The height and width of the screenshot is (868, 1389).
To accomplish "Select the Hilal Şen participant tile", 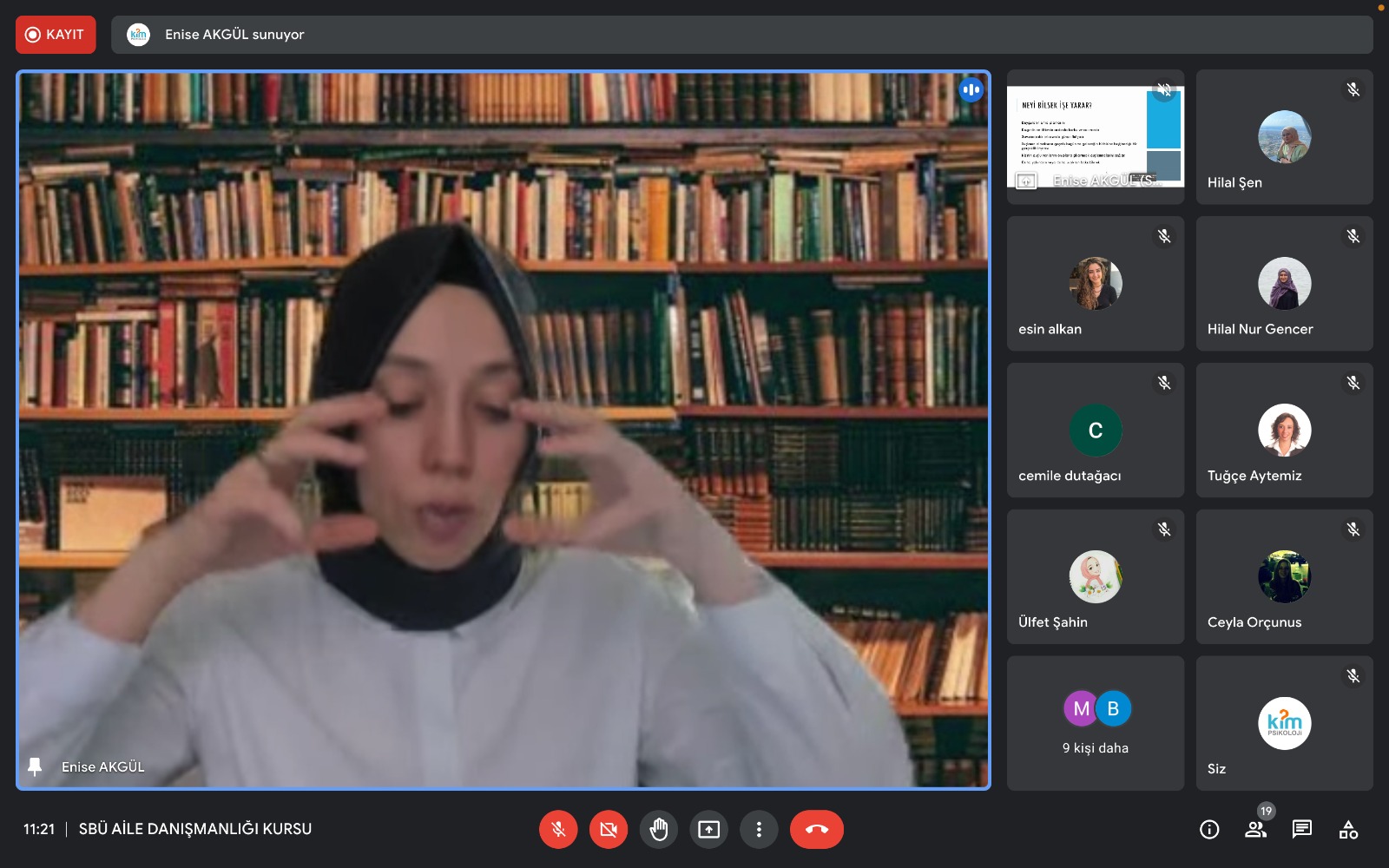I will (x=1284, y=137).
